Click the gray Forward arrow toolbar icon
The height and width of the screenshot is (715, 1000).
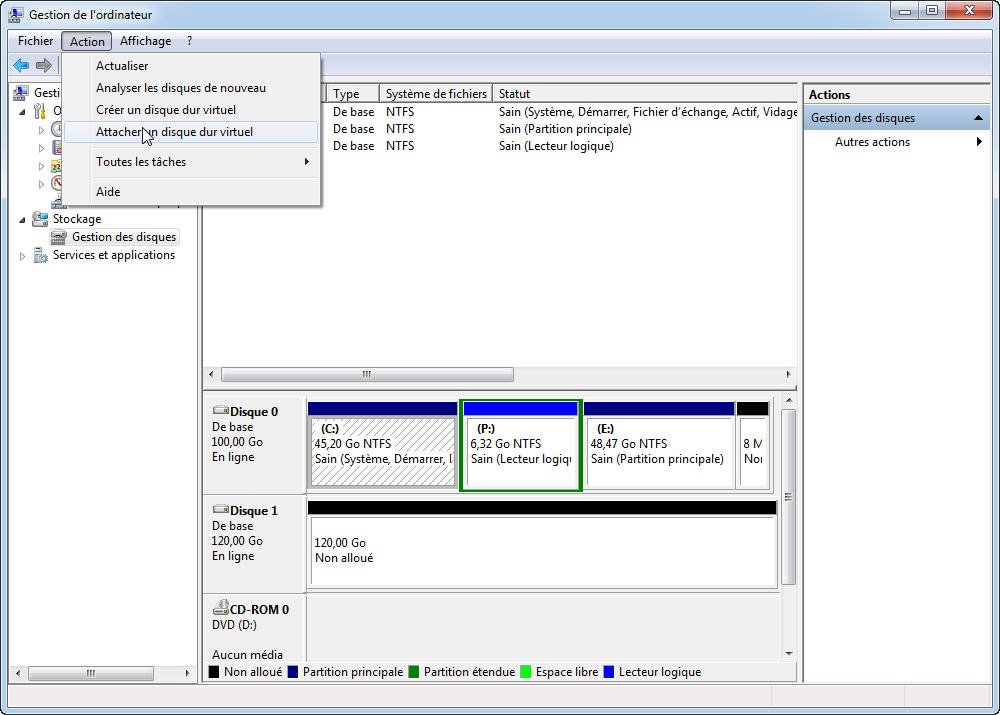pyautogui.click(x=43, y=65)
